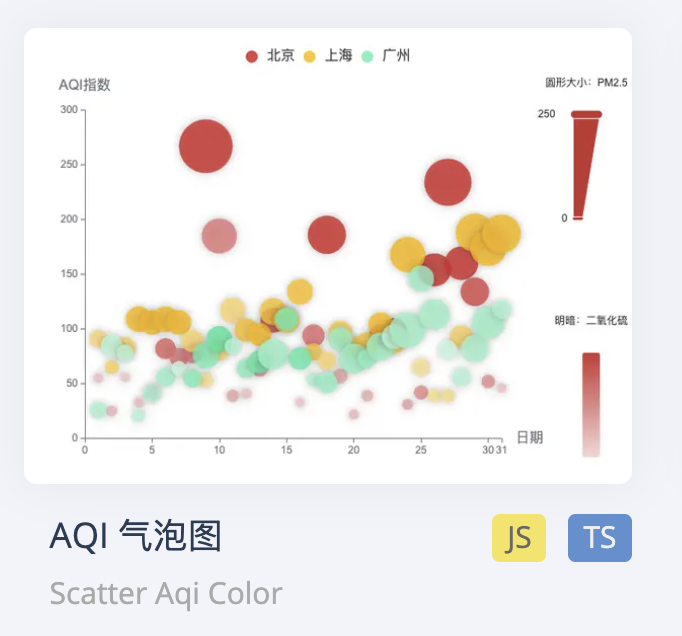The width and height of the screenshot is (682, 636).
Task: Open the AQI 气泡图 title link
Action: (x=135, y=537)
